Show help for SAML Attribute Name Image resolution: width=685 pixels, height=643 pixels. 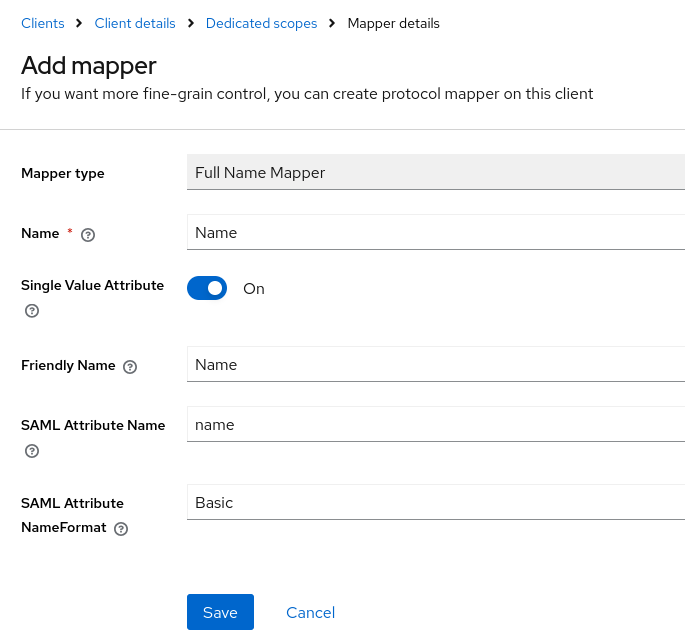click(x=32, y=451)
